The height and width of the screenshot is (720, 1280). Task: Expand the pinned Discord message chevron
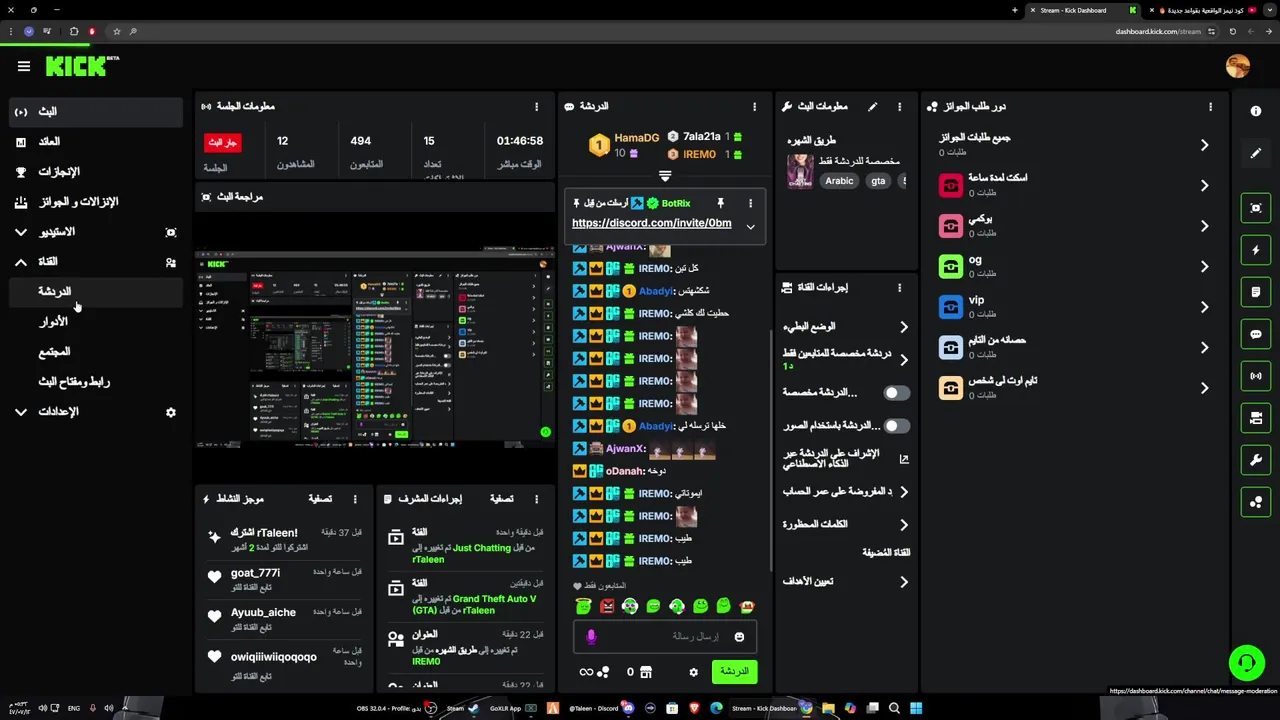(x=750, y=227)
